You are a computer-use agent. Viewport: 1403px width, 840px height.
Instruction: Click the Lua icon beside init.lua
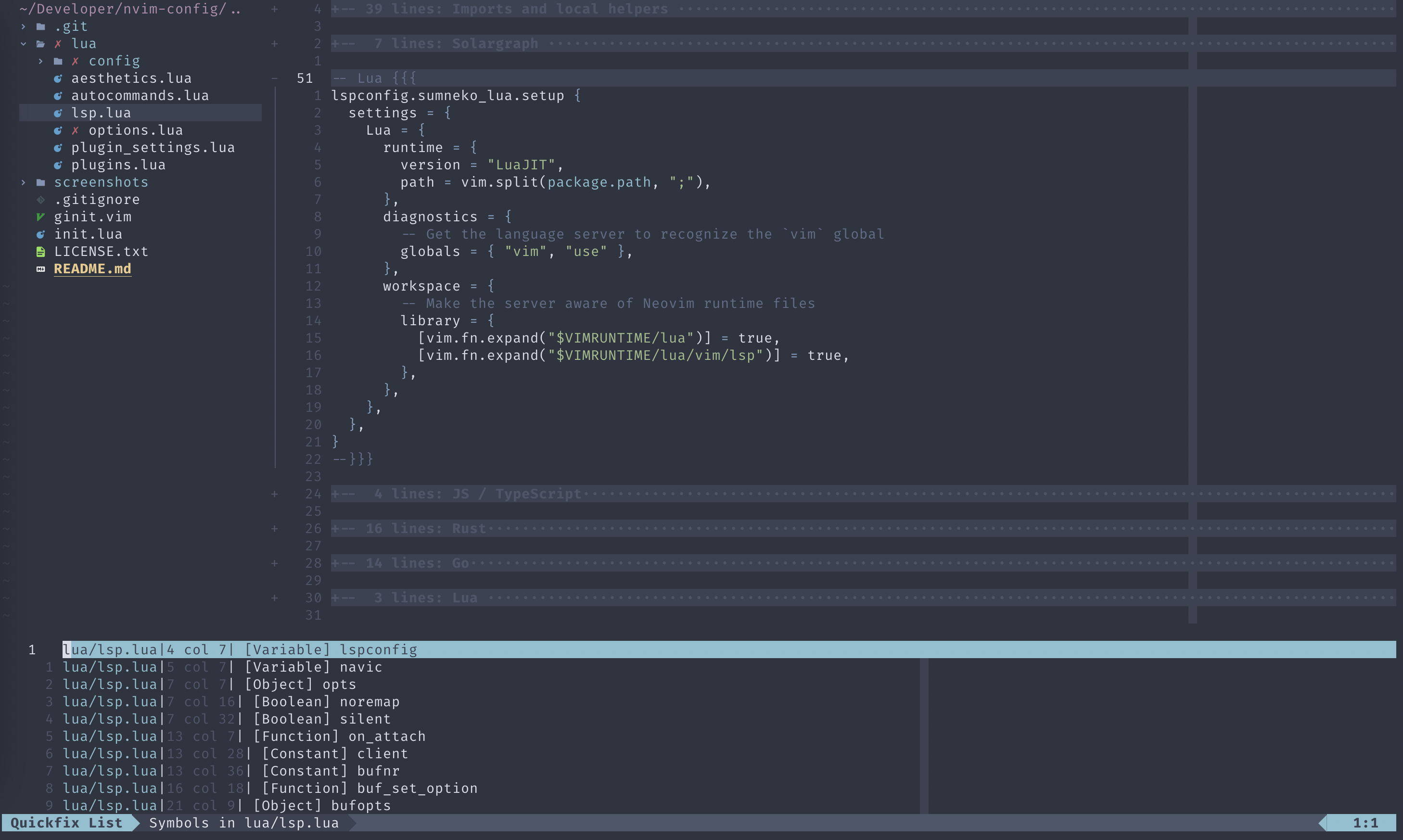[x=40, y=234]
